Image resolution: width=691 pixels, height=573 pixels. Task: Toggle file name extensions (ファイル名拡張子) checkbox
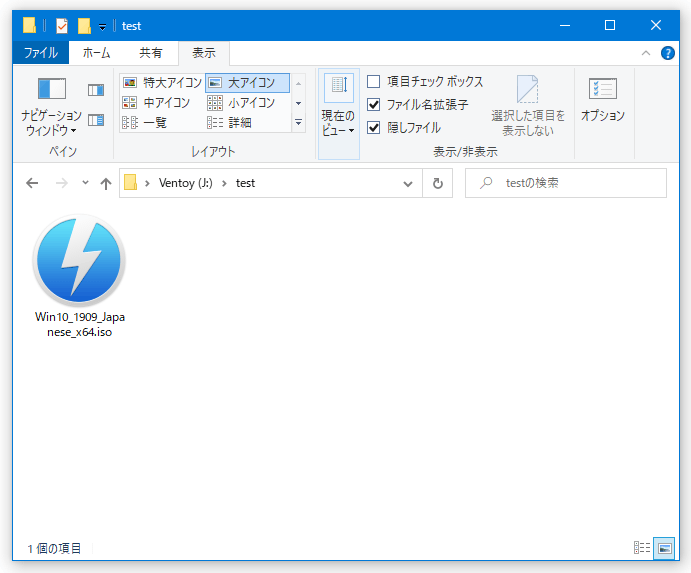[374, 104]
